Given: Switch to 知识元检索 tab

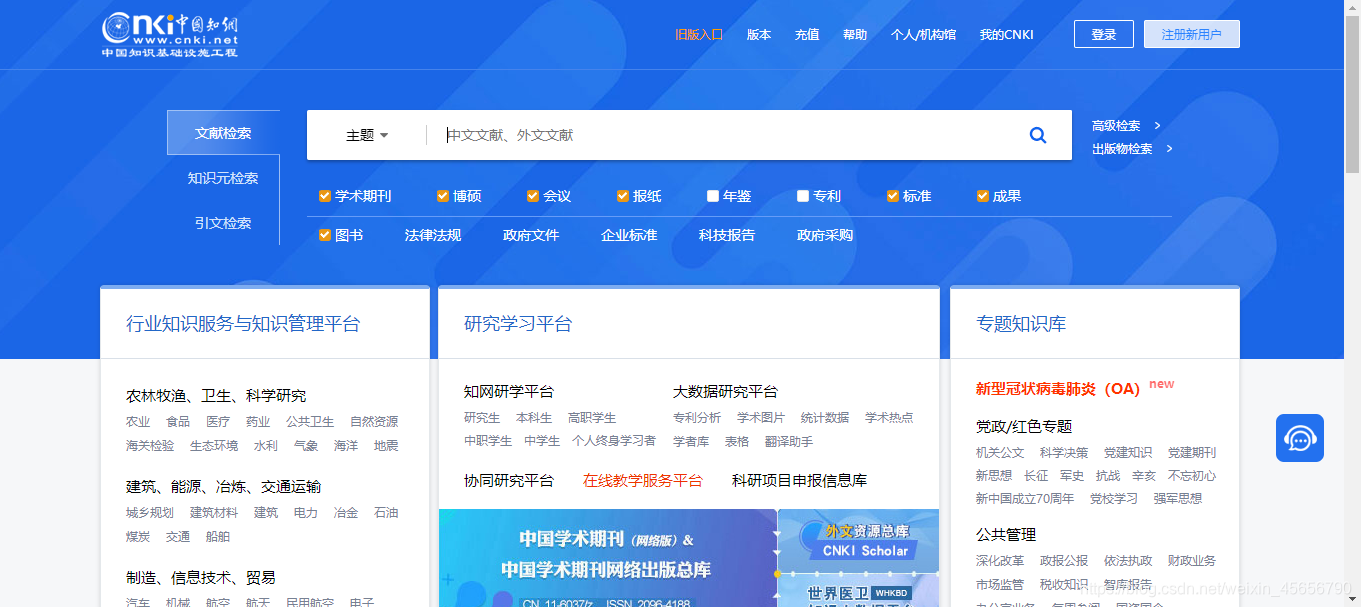Looking at the screenshot, I should click(x=223, y=178).
